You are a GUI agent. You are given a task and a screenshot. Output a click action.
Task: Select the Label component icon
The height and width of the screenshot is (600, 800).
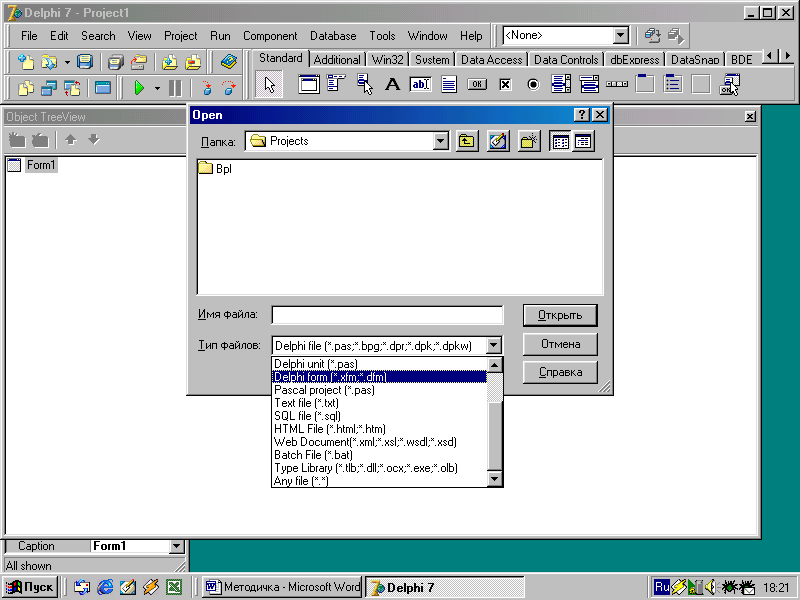[392, 84]
